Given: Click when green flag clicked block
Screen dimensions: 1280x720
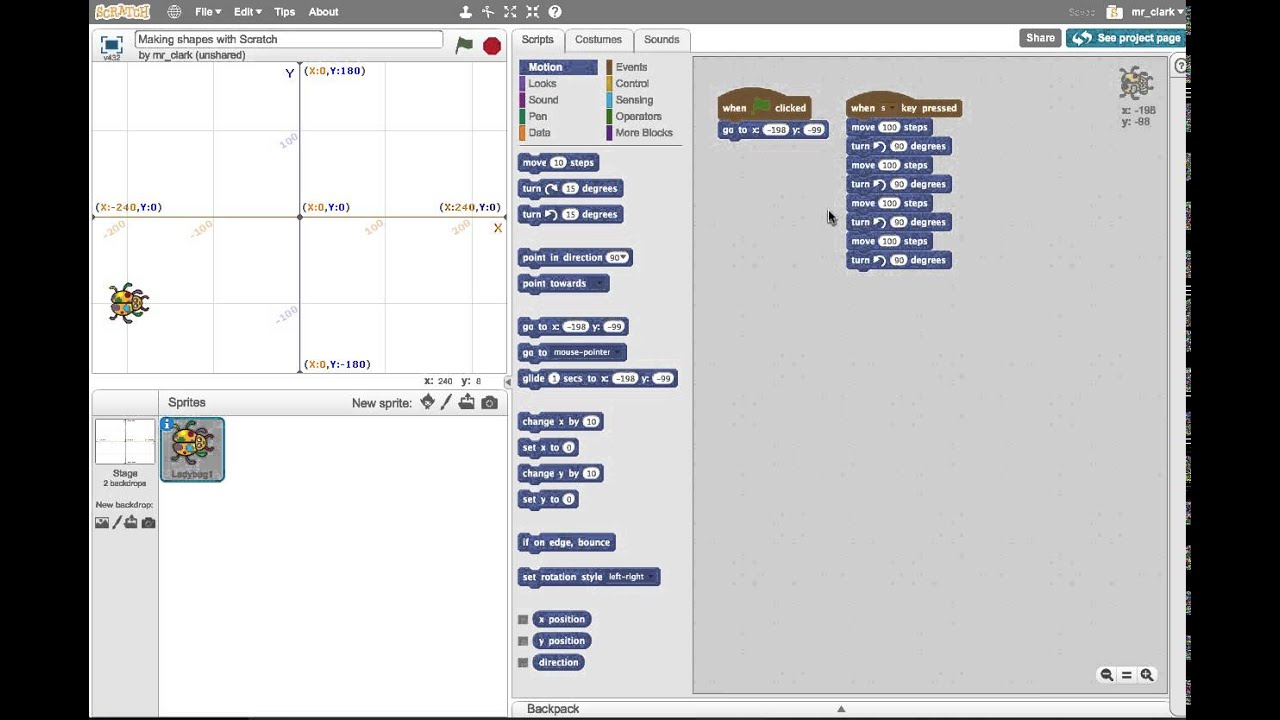Looking at the screenshot, I should (x=764, y=106).
